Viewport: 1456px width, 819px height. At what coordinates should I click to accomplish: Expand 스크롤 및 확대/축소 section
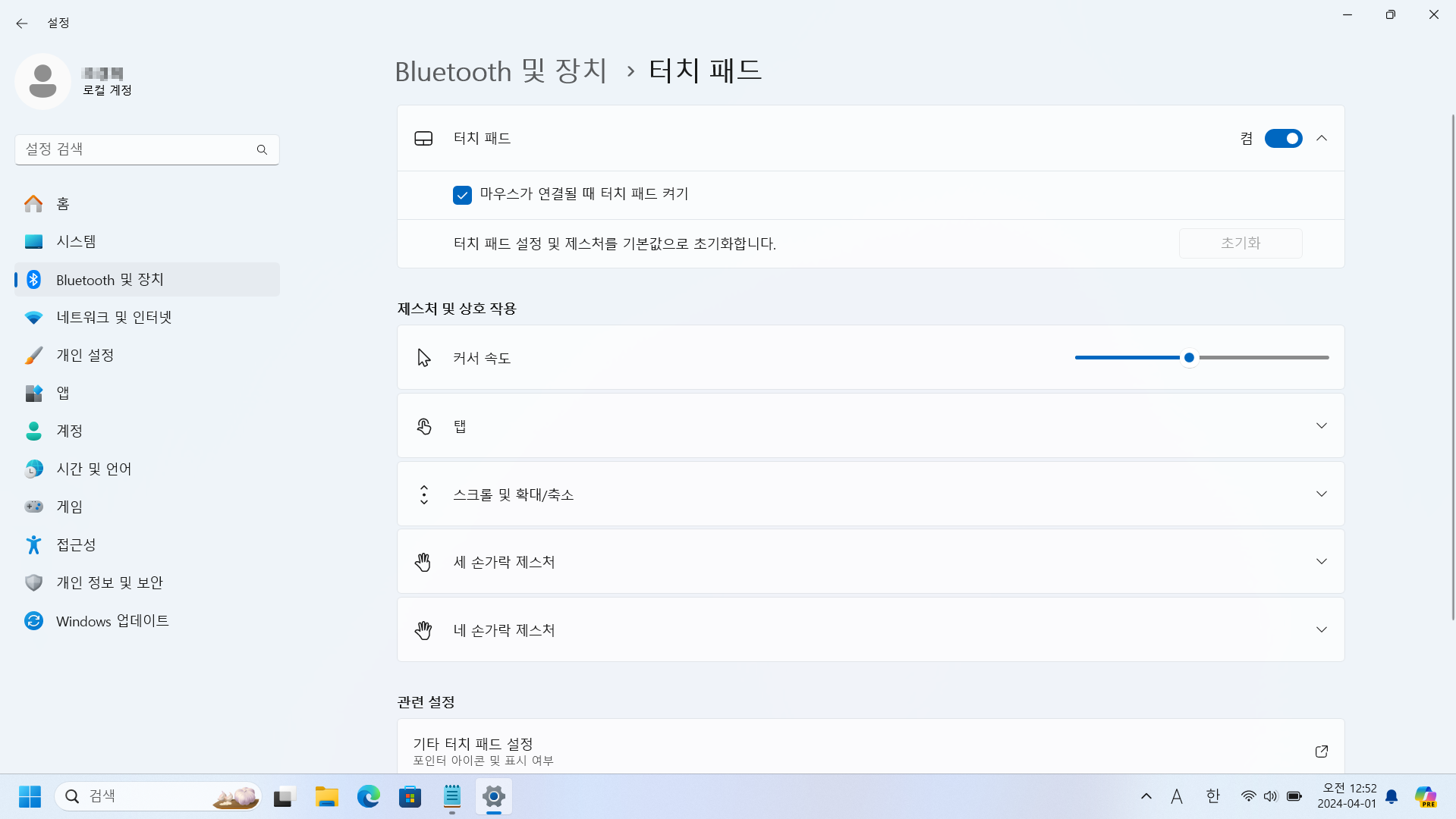pos(870,494)
